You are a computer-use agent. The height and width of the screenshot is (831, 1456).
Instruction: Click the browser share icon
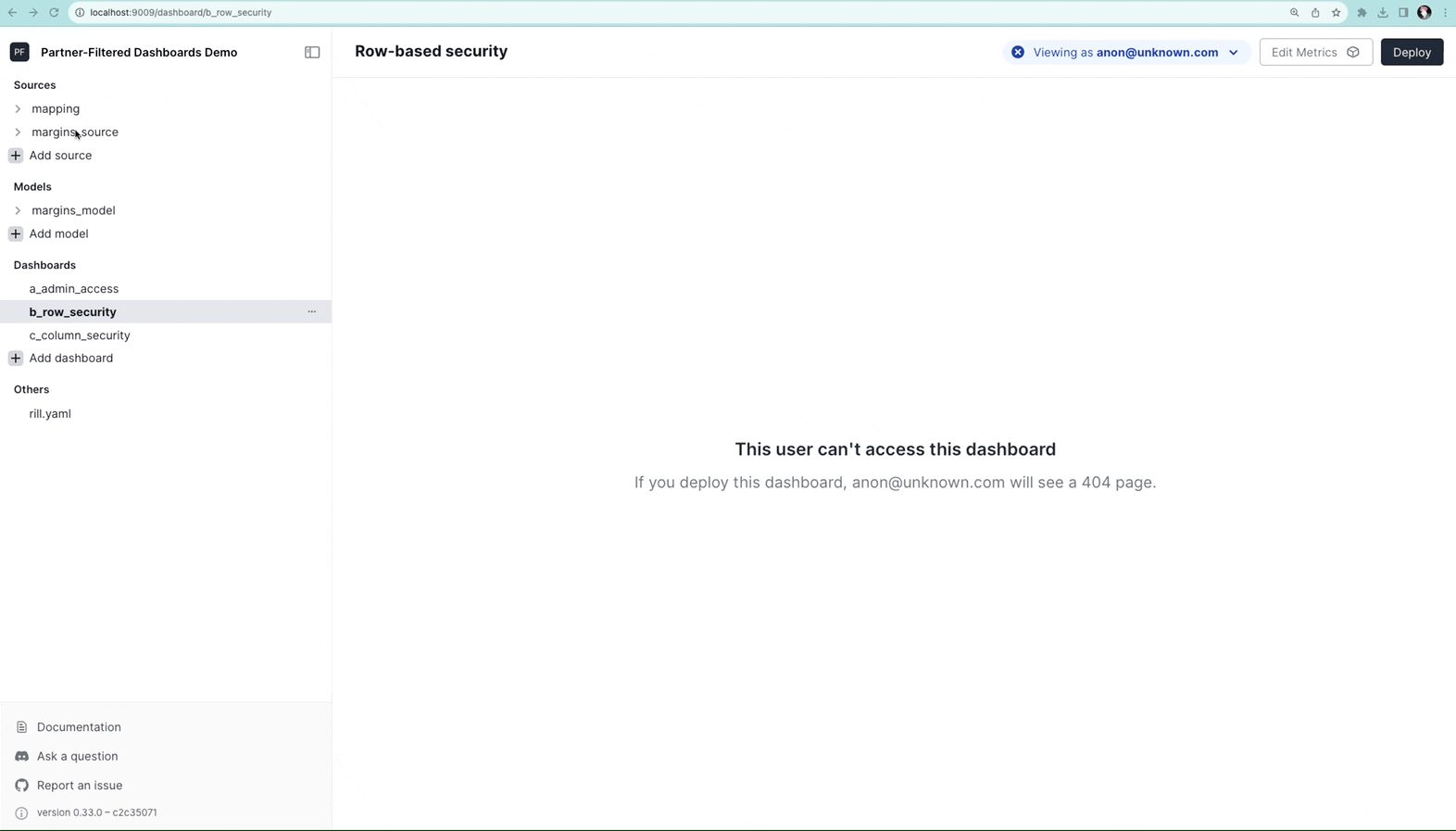1315,13
